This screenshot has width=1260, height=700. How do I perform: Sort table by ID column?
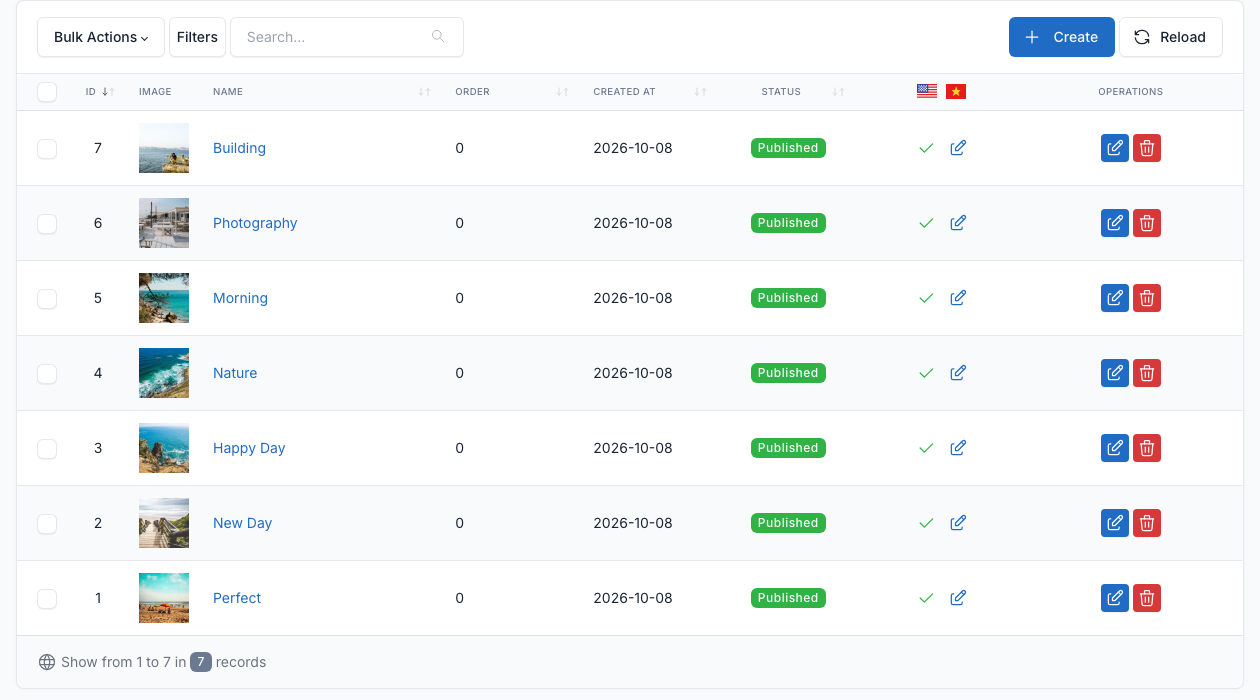[x=100, y=92]
